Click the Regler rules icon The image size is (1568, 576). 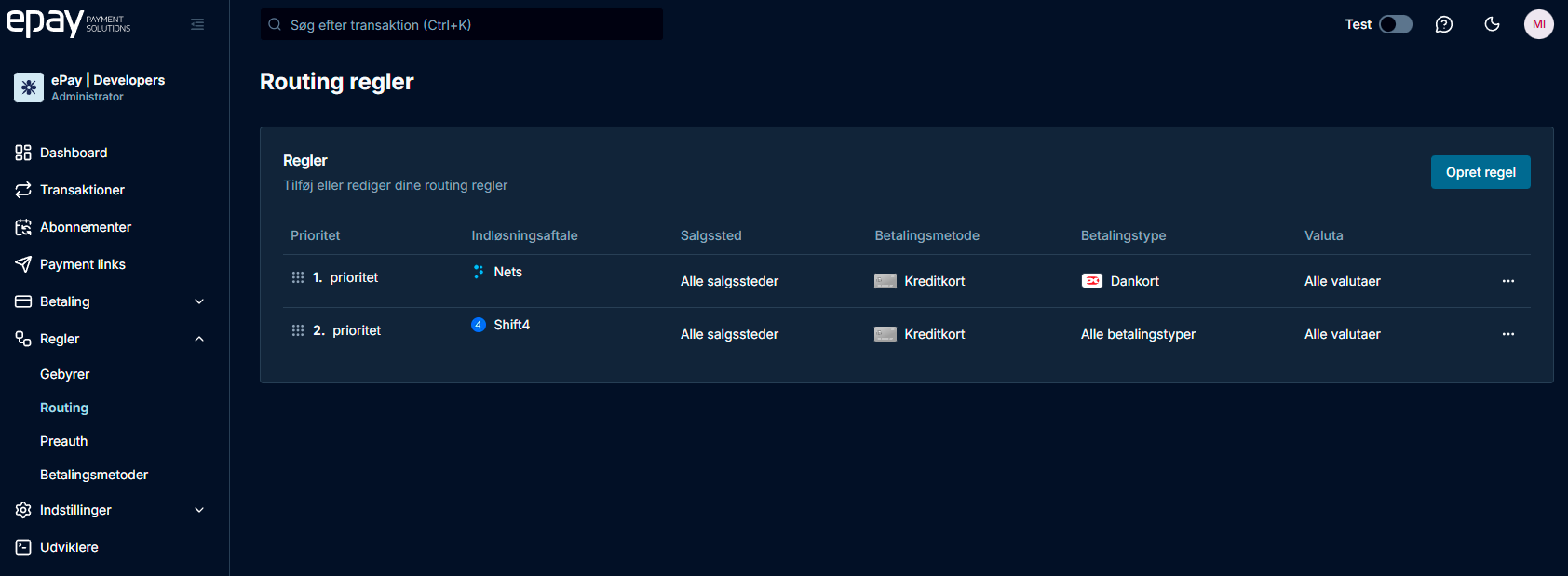click(x=23, y=339)
